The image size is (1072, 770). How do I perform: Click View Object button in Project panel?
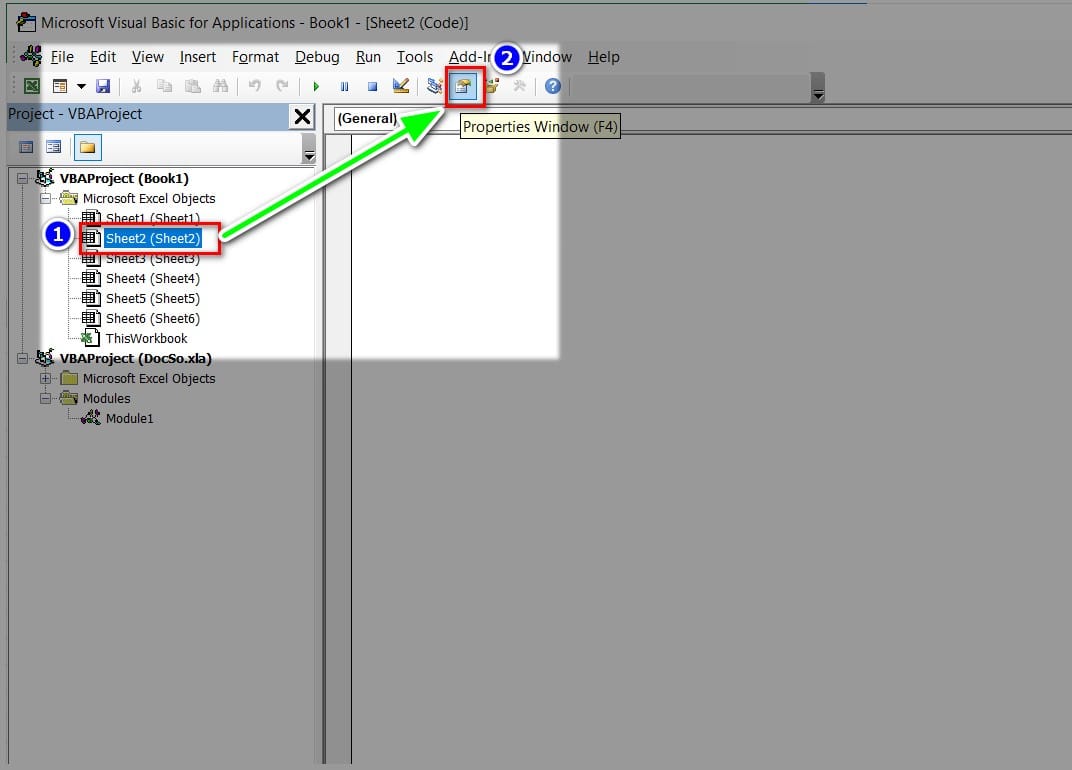pyautogui.click(x=54, y=147)
